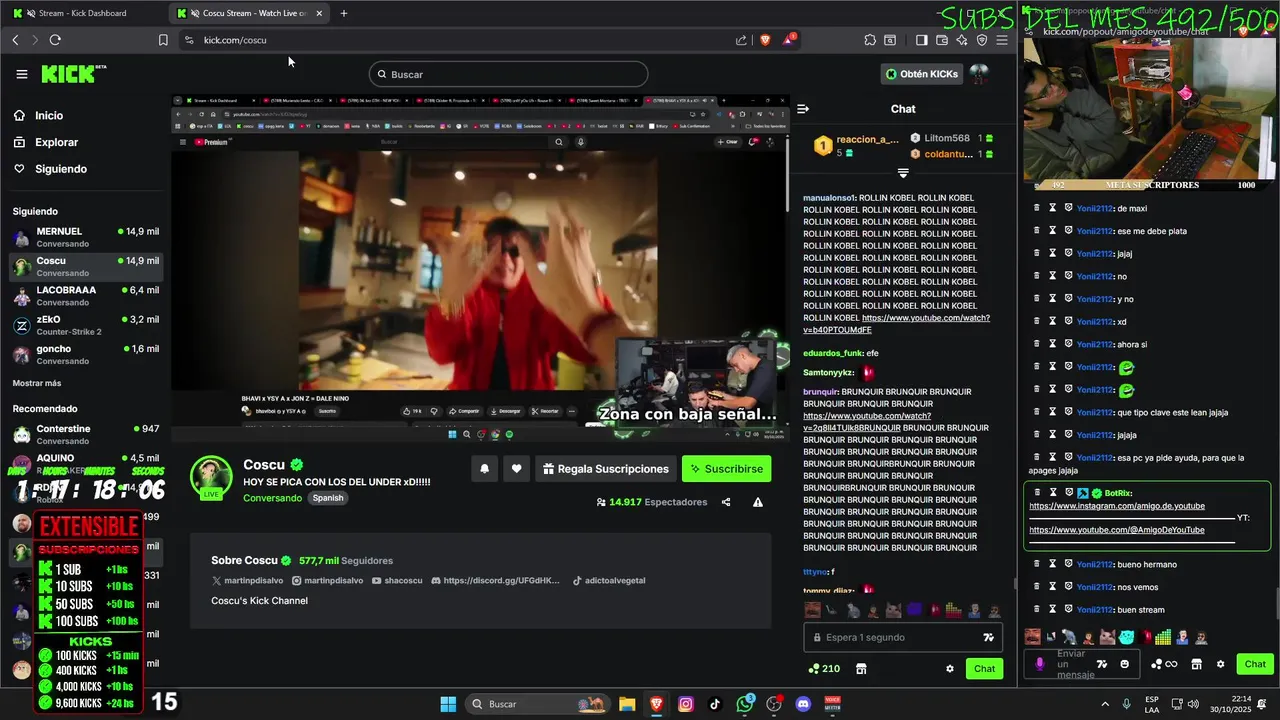Viewport: 1280px width, 720px height.
Task: Collapse the chat panel with arrow icon
Action: point(803,109)
